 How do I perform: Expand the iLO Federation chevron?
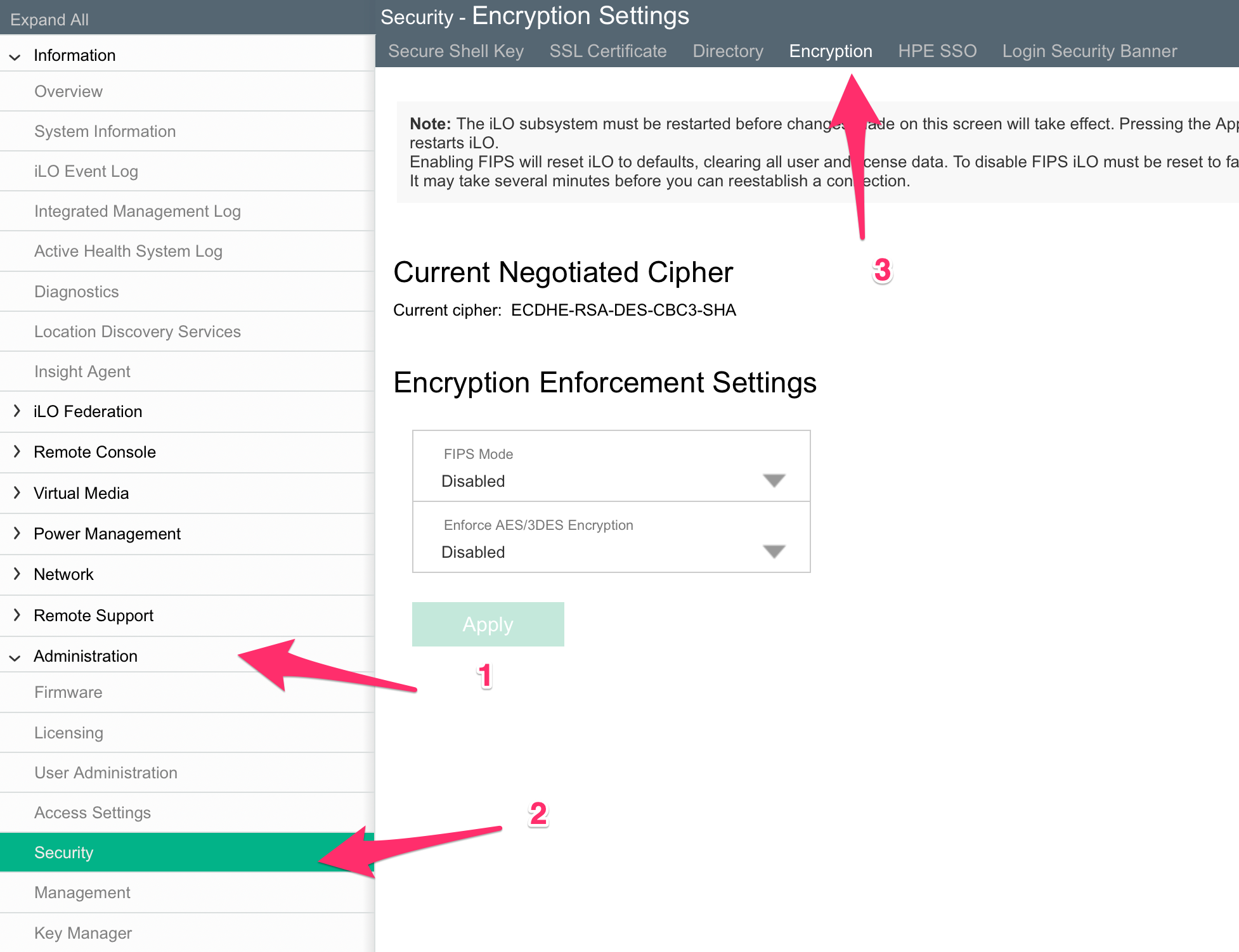[17, 411]
